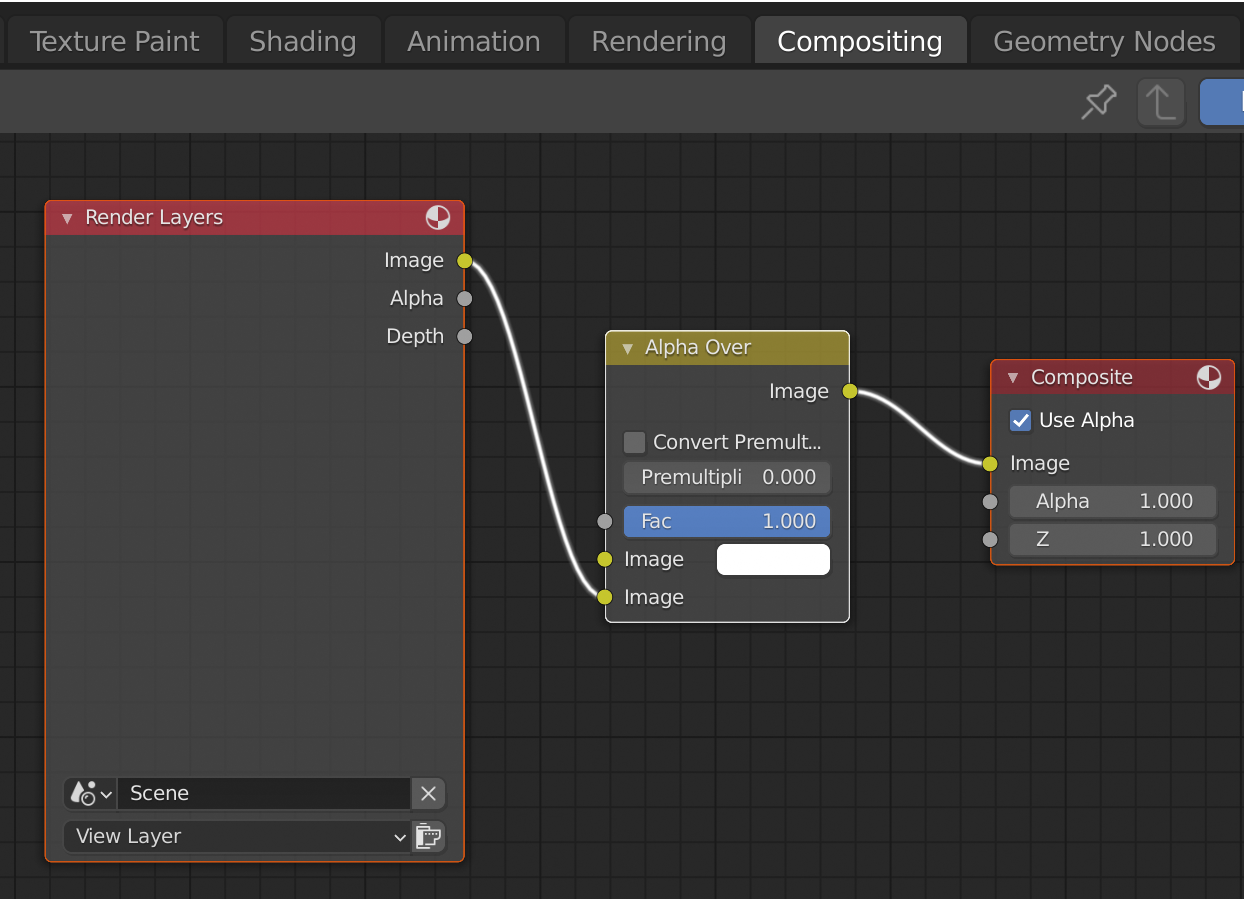Unlink the Scene with the X icon
Viewport: 1244px width, 899px height.
(x=428, y=793)
